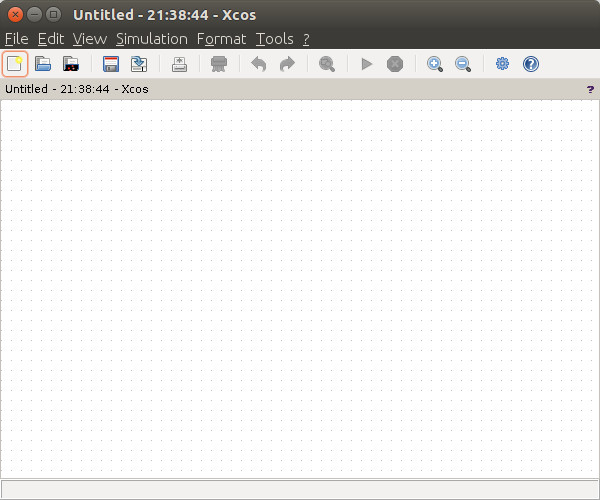Screen dimensions: 600x500
Task: Save the diagram using floppy icon
Action: point(111,64)
